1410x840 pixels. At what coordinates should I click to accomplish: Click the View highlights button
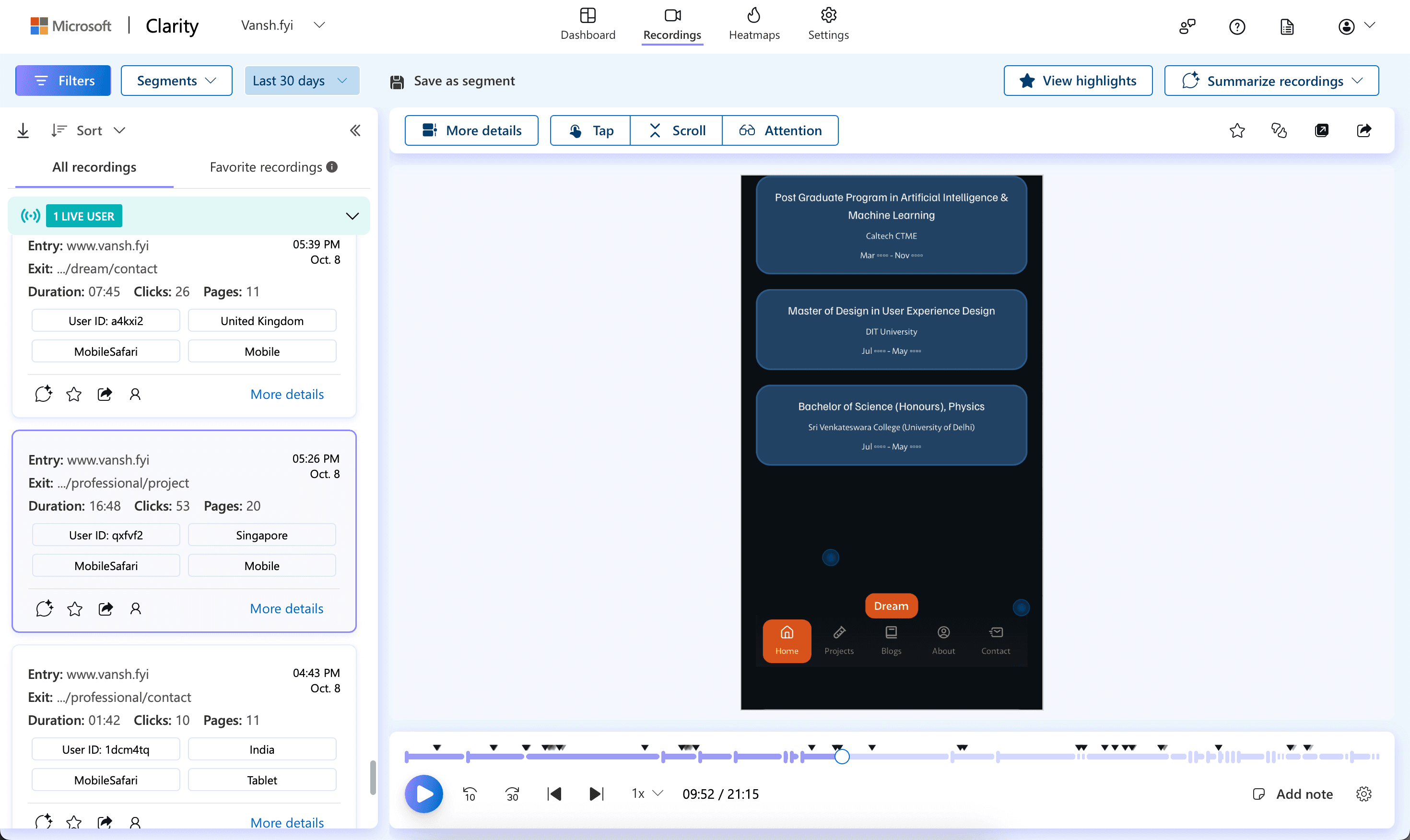(1077, 81)
